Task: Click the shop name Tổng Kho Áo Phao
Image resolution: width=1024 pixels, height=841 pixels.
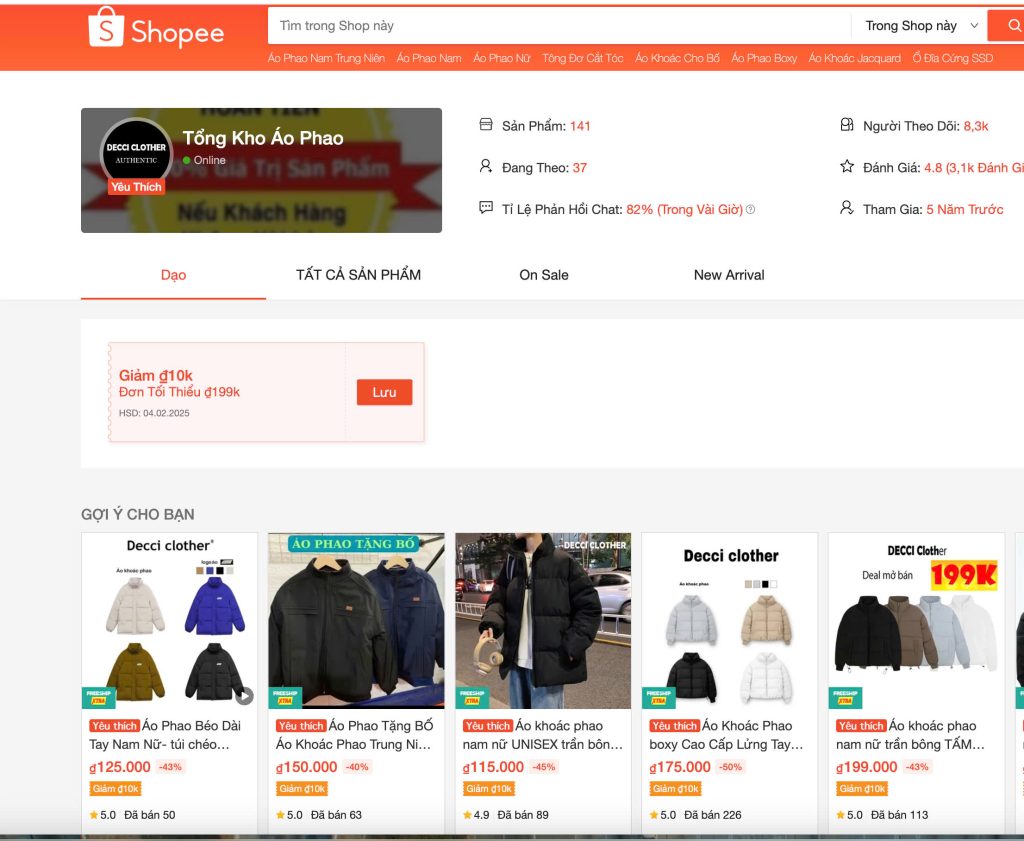Action: [263, 138]
